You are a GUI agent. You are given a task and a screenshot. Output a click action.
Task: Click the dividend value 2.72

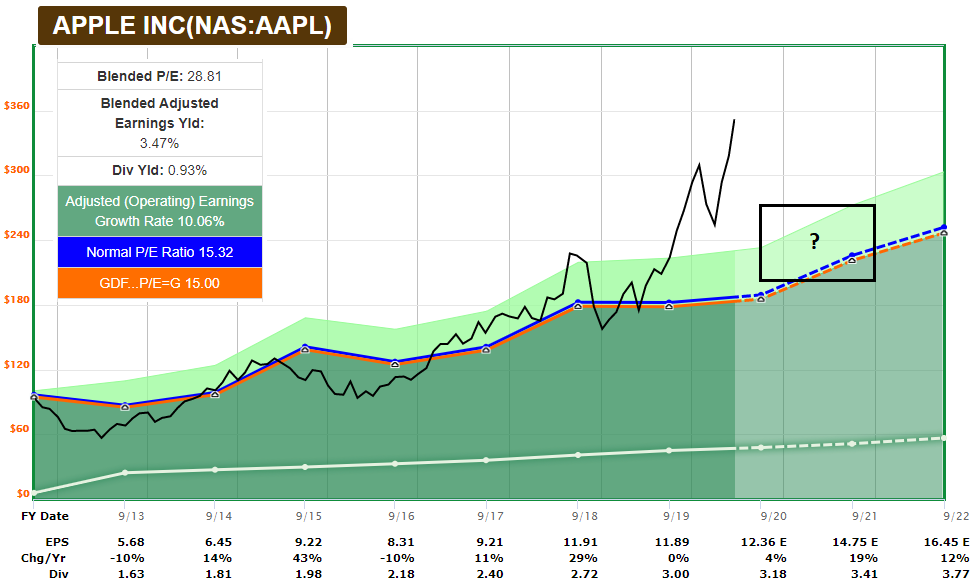(x=584, y=574)
